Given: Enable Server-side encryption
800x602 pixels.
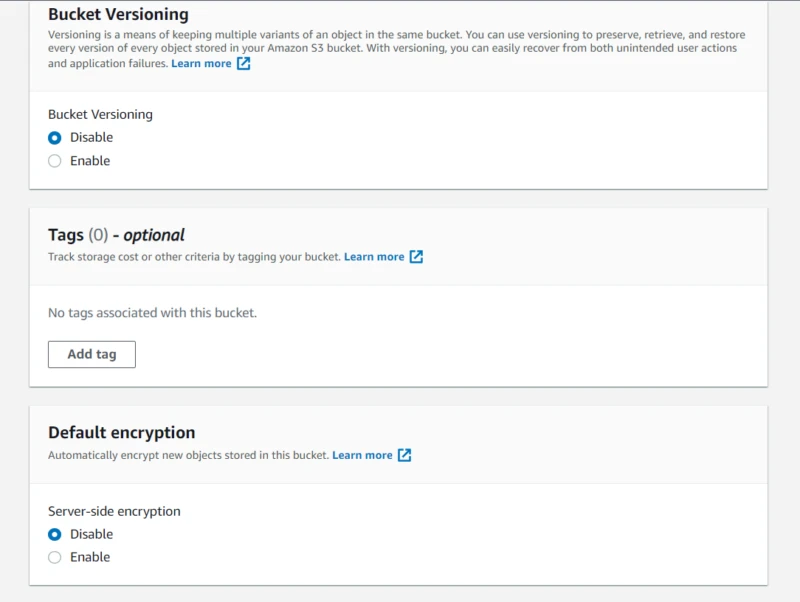Looking at the screenshot, I should coord(55,557).
